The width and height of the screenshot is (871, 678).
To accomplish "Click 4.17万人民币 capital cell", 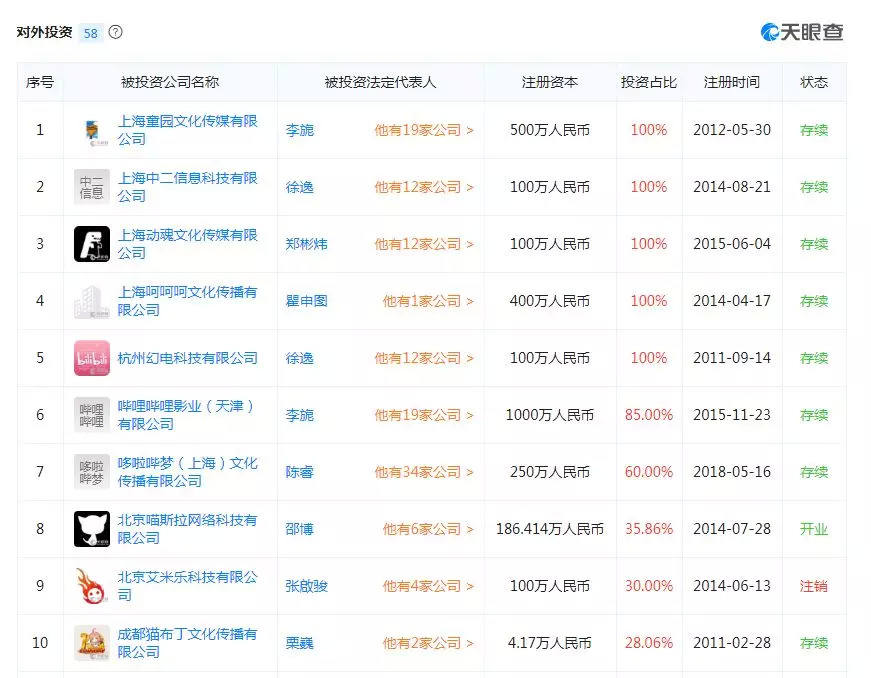I will (549, 643).
